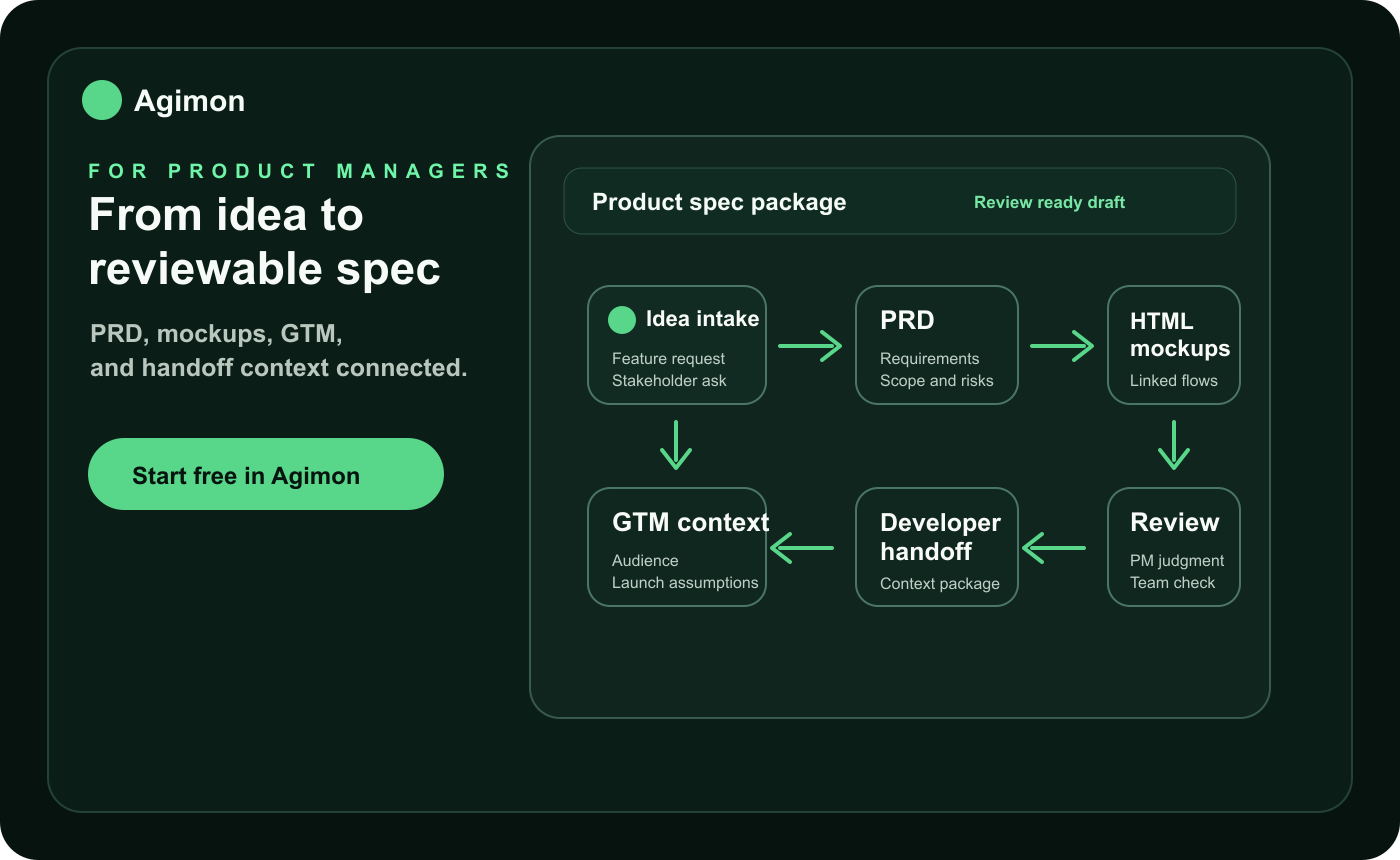The width and height of the screenshot is (1400, 860).
Task: Select the HTML mockups card
Action: [x=1174, y=345]
